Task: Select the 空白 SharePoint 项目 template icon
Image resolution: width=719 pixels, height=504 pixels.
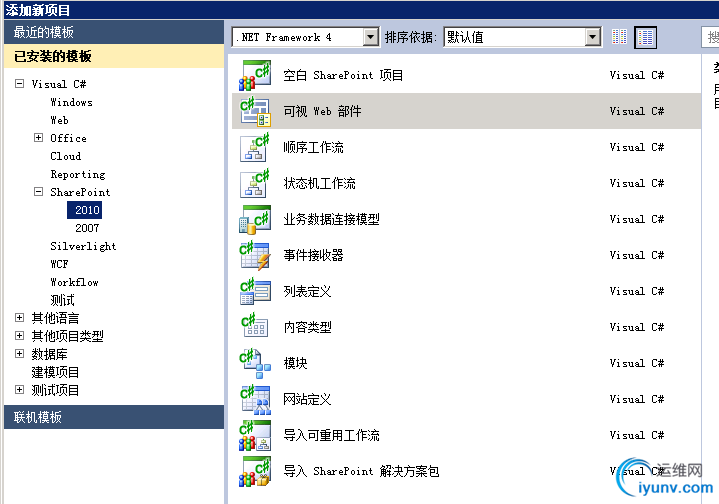Action: pyautogui.click(x=255, y=75)
